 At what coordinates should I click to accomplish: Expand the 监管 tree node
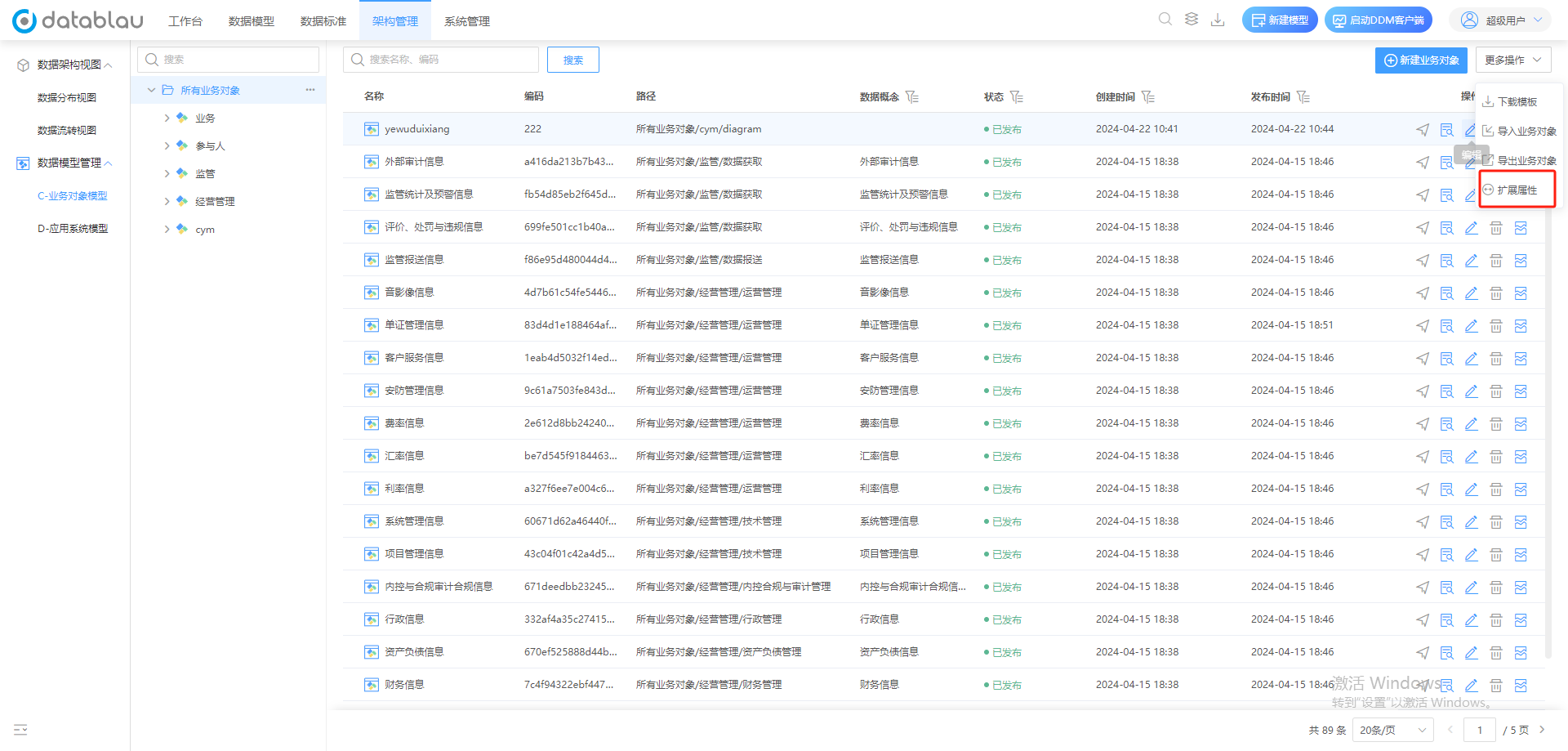[x=167, y=174]
